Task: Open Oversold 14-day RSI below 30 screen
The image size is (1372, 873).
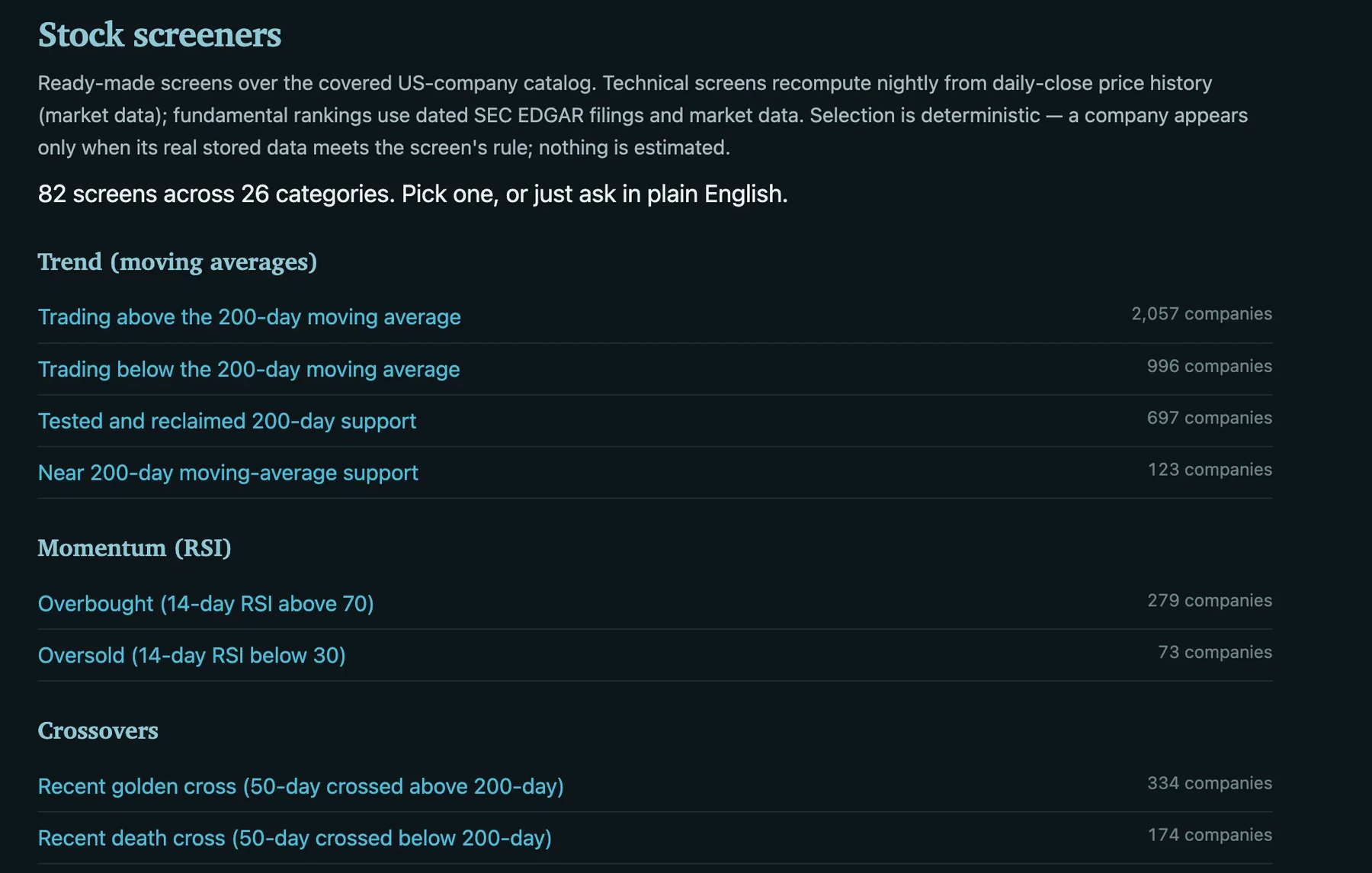Action: click(x=192, y=656)
